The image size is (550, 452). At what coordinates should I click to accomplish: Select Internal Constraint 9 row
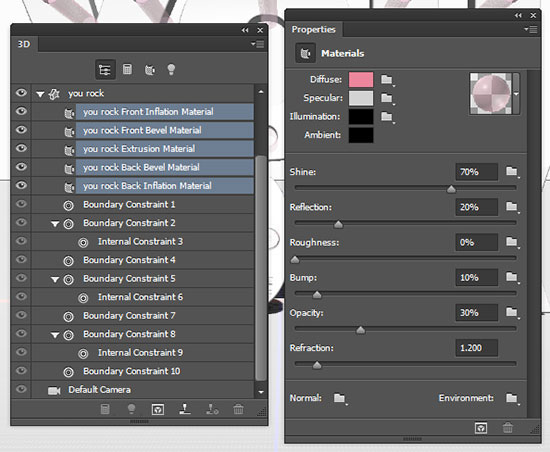click(x=143, y=352)
